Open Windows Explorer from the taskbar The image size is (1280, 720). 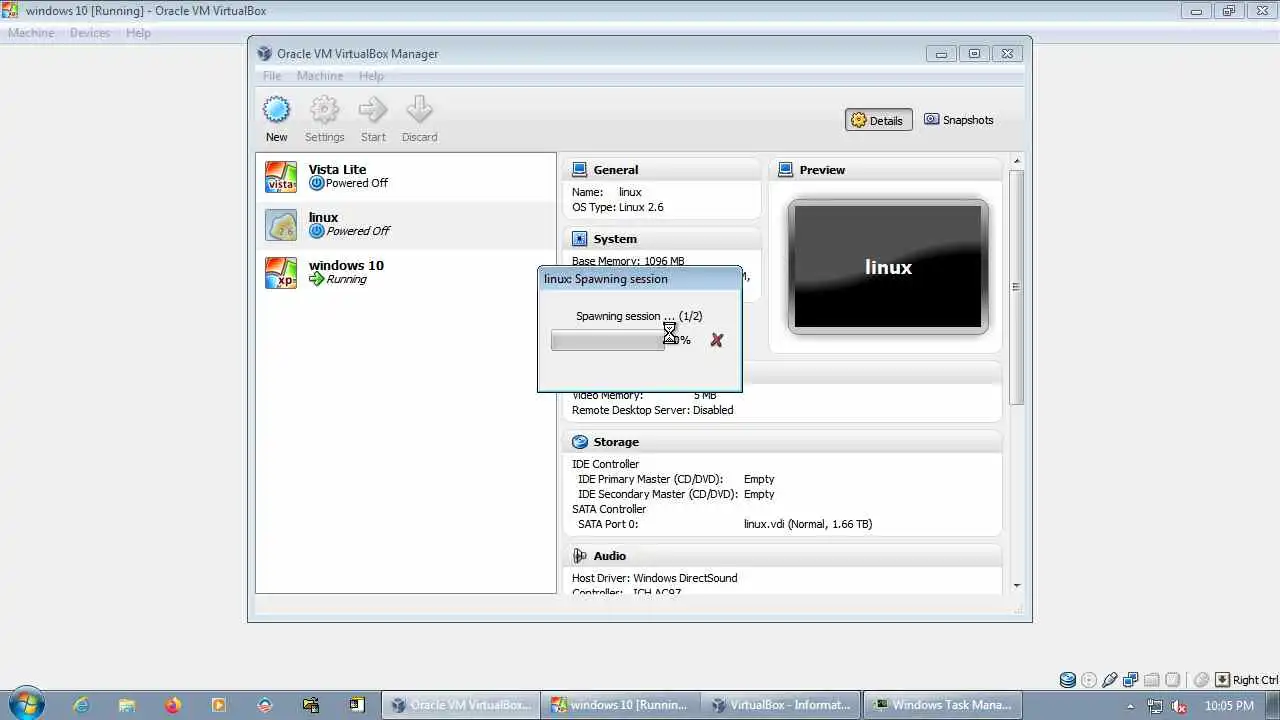tap(127, 705)
